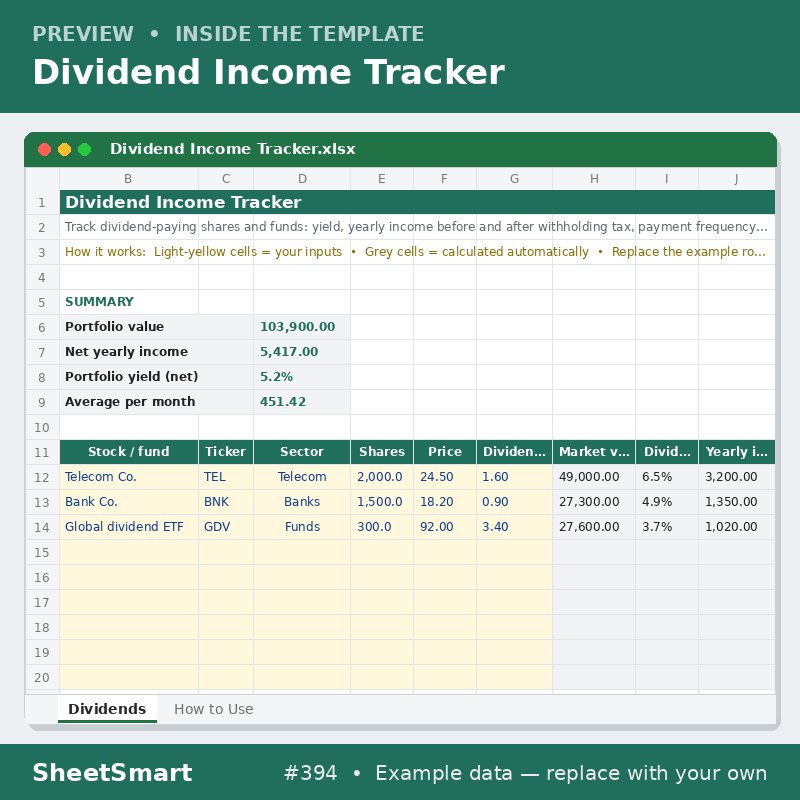Select the 'Telecom Co.' cell
This screenshot has height=800, width=800.
tap(129, 477)
